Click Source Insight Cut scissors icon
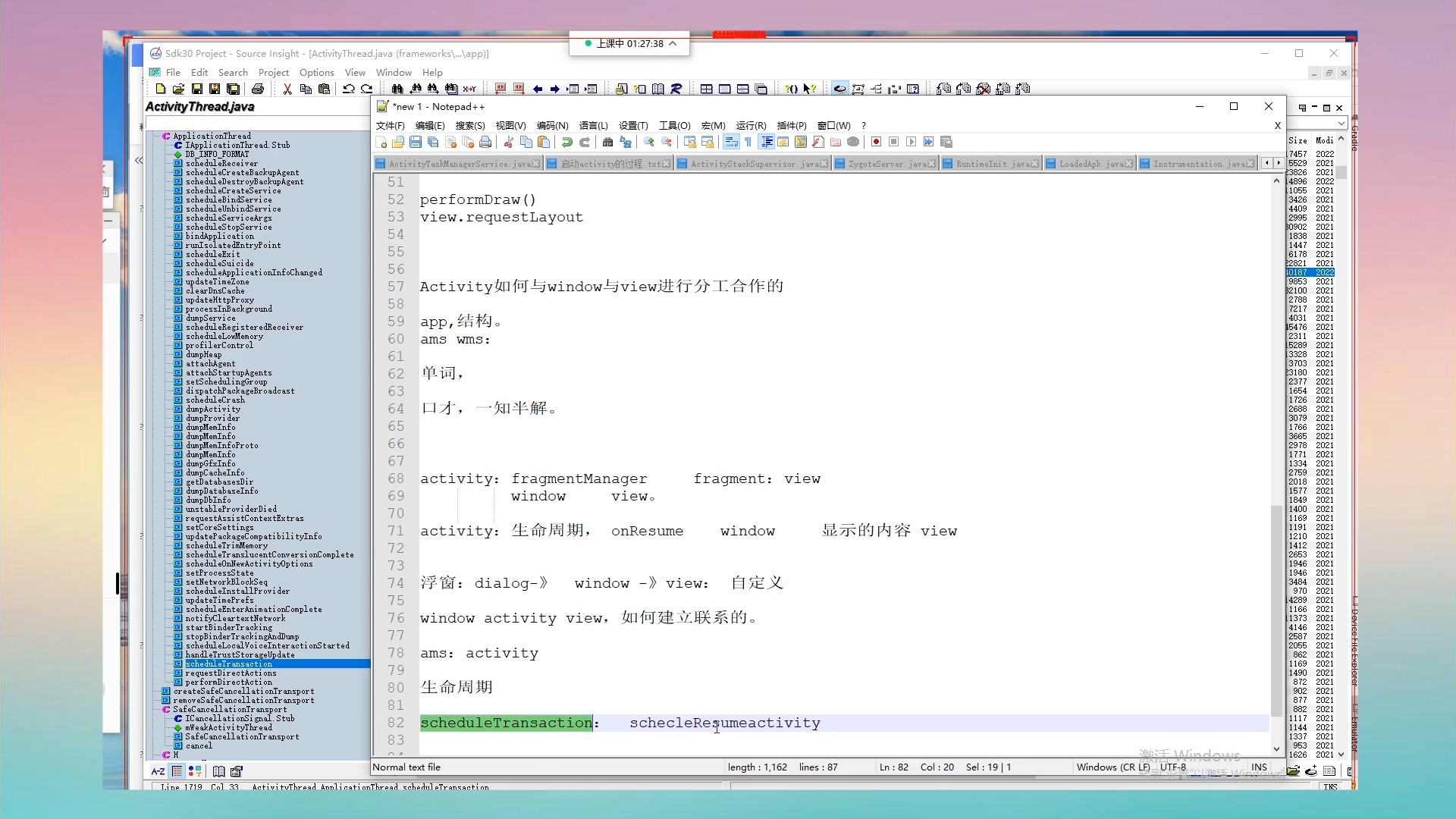The height and width of the screenshot is (819, 1456). [x=287, y=89]
